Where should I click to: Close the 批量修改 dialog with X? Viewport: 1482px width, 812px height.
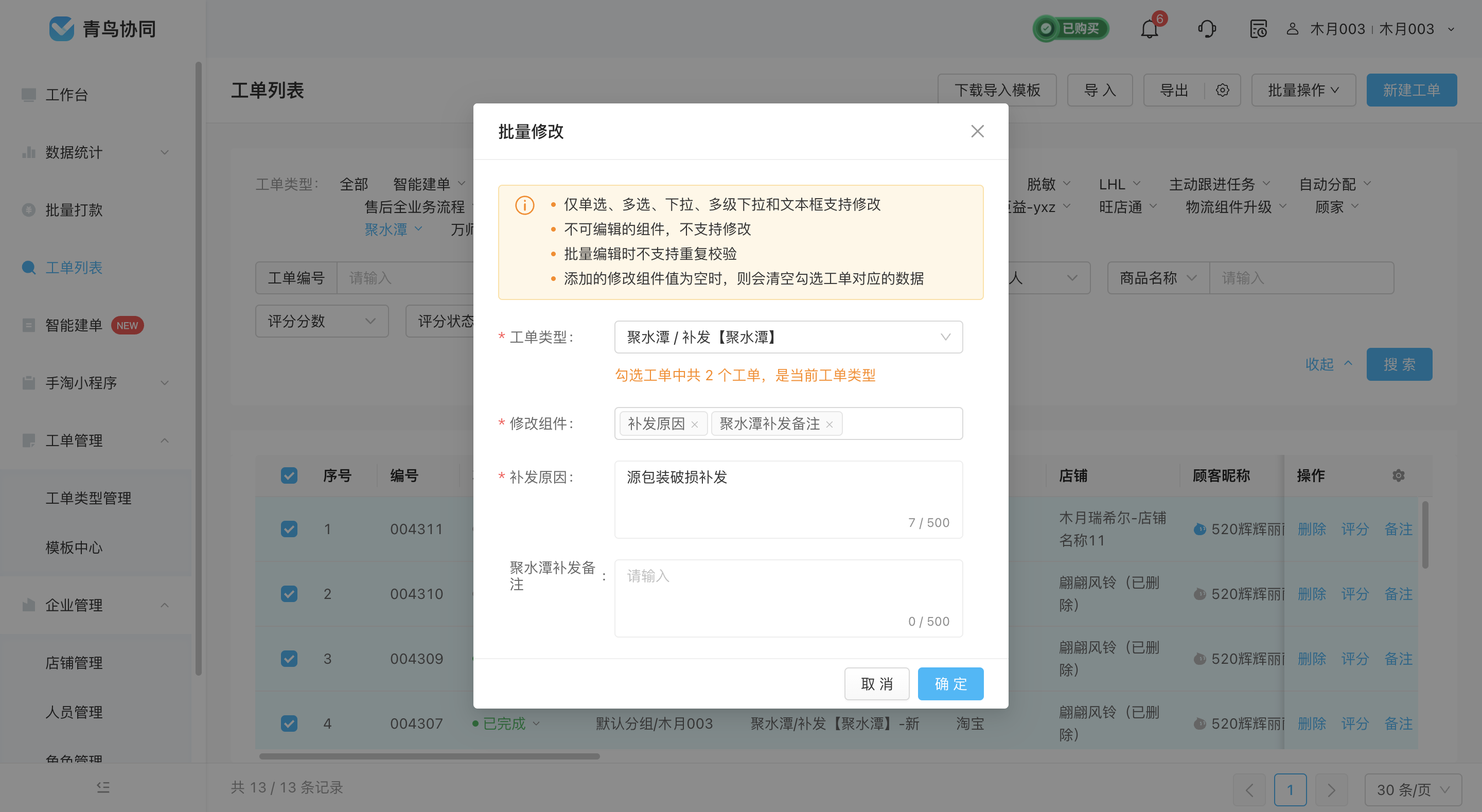click(977, 132)
